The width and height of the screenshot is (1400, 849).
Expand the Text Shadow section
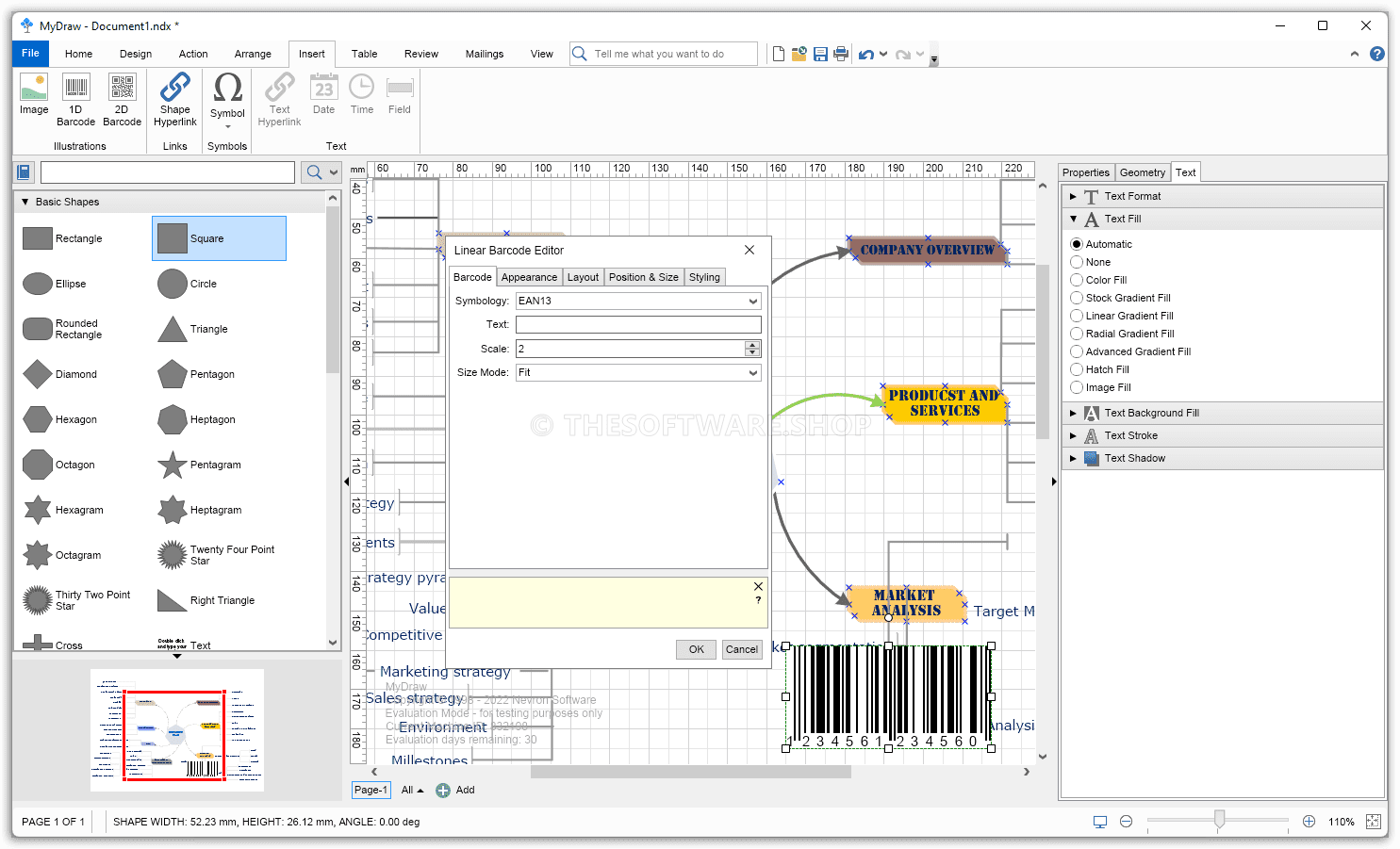[x=1073, y=458]
